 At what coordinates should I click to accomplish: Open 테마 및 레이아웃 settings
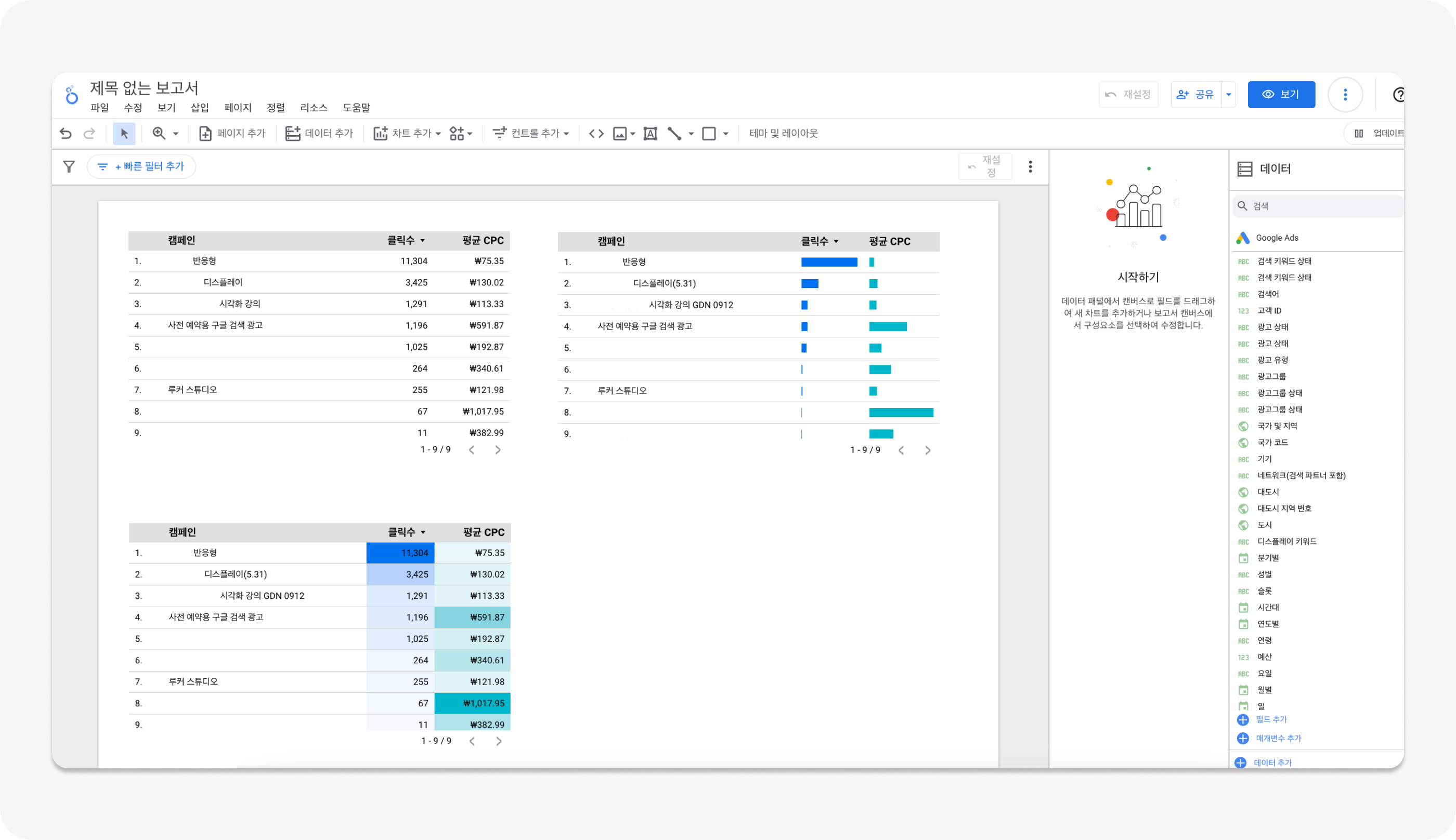point(783,133)
